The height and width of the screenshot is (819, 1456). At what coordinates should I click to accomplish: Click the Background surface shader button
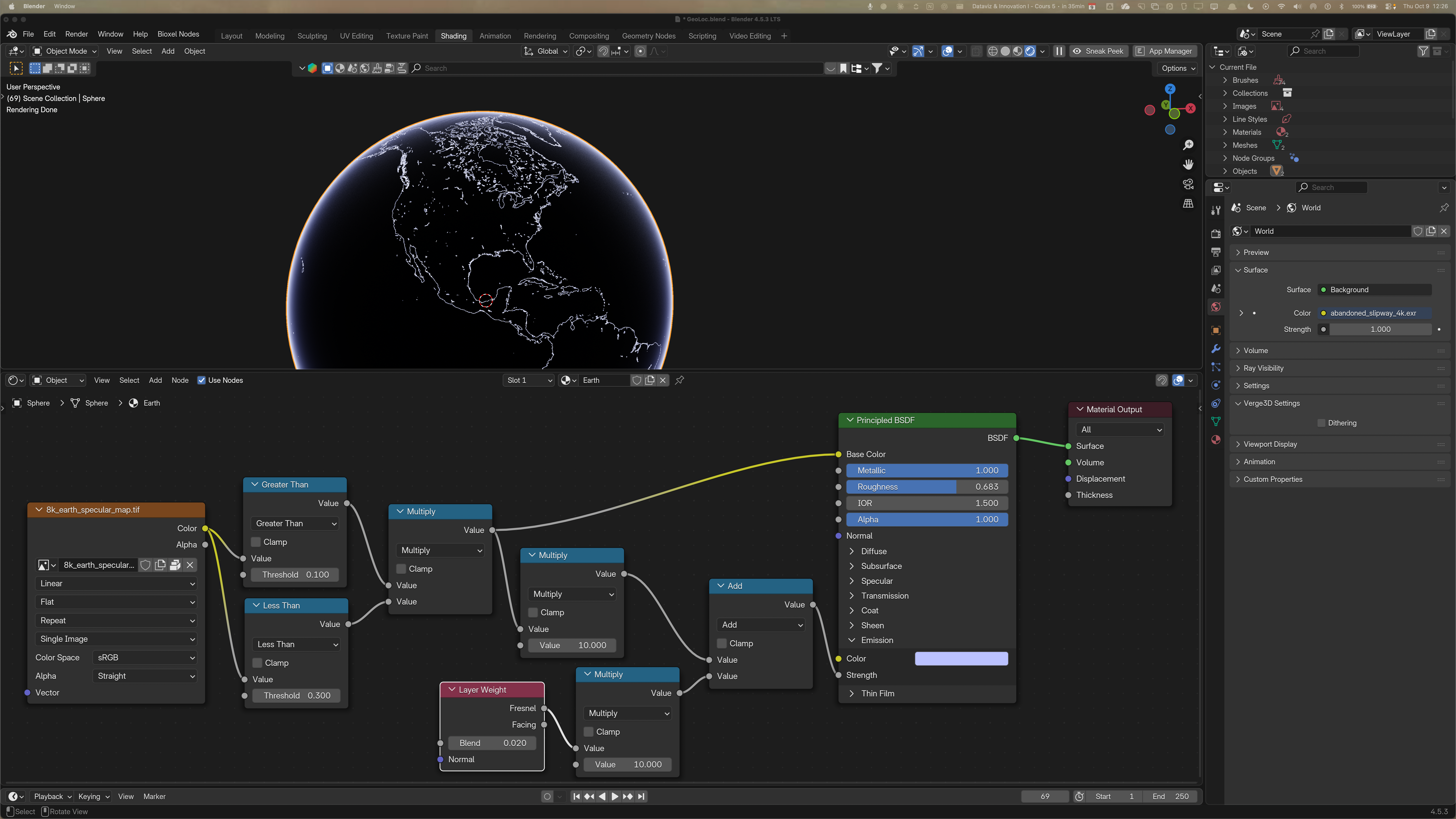click(1375, 290)
